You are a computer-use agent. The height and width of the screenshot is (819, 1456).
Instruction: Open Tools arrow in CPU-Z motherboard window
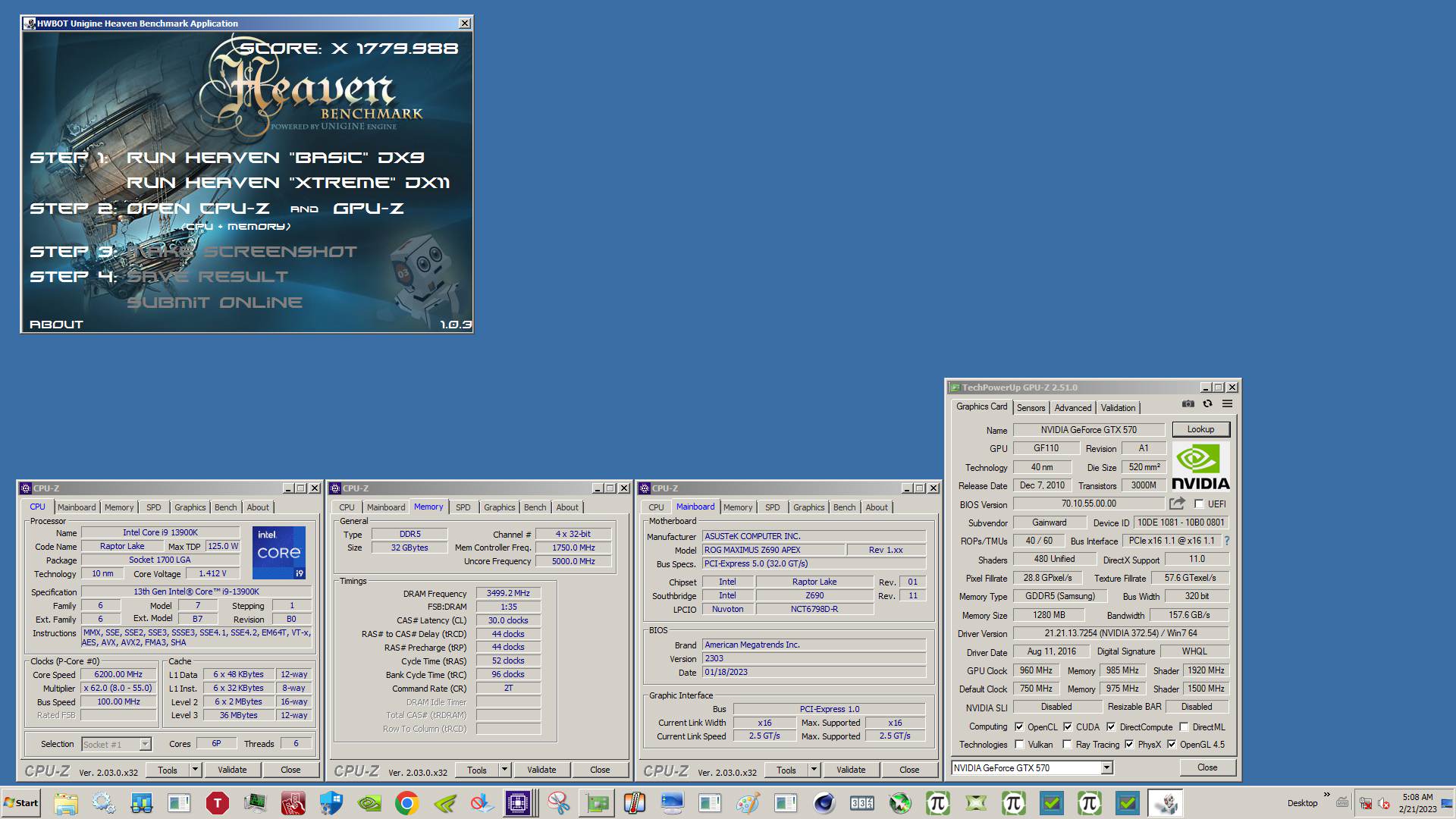coord(814,770)
